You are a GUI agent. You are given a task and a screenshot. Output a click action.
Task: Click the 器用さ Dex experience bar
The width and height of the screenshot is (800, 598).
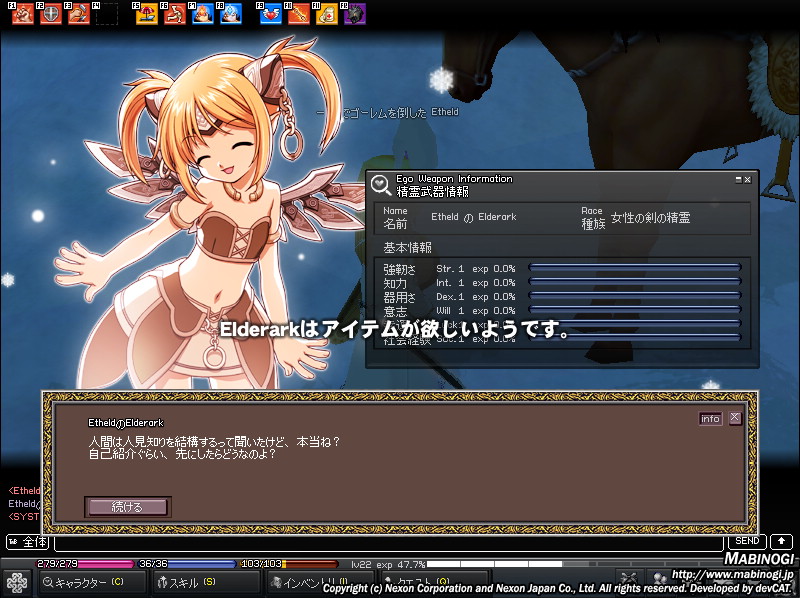(x=635, y=295)
